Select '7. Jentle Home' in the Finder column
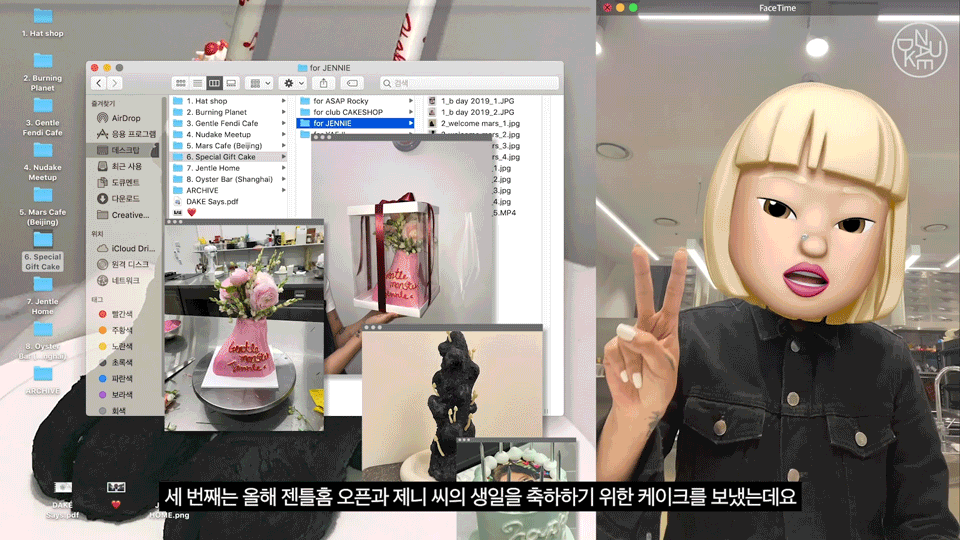This screenshot has height=540, width=960. pyautogui.click(x=228, y=168)
